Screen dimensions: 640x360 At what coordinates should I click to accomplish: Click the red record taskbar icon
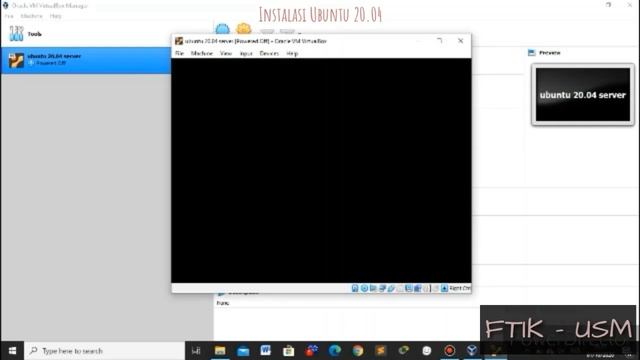click(x=449, y=351)
